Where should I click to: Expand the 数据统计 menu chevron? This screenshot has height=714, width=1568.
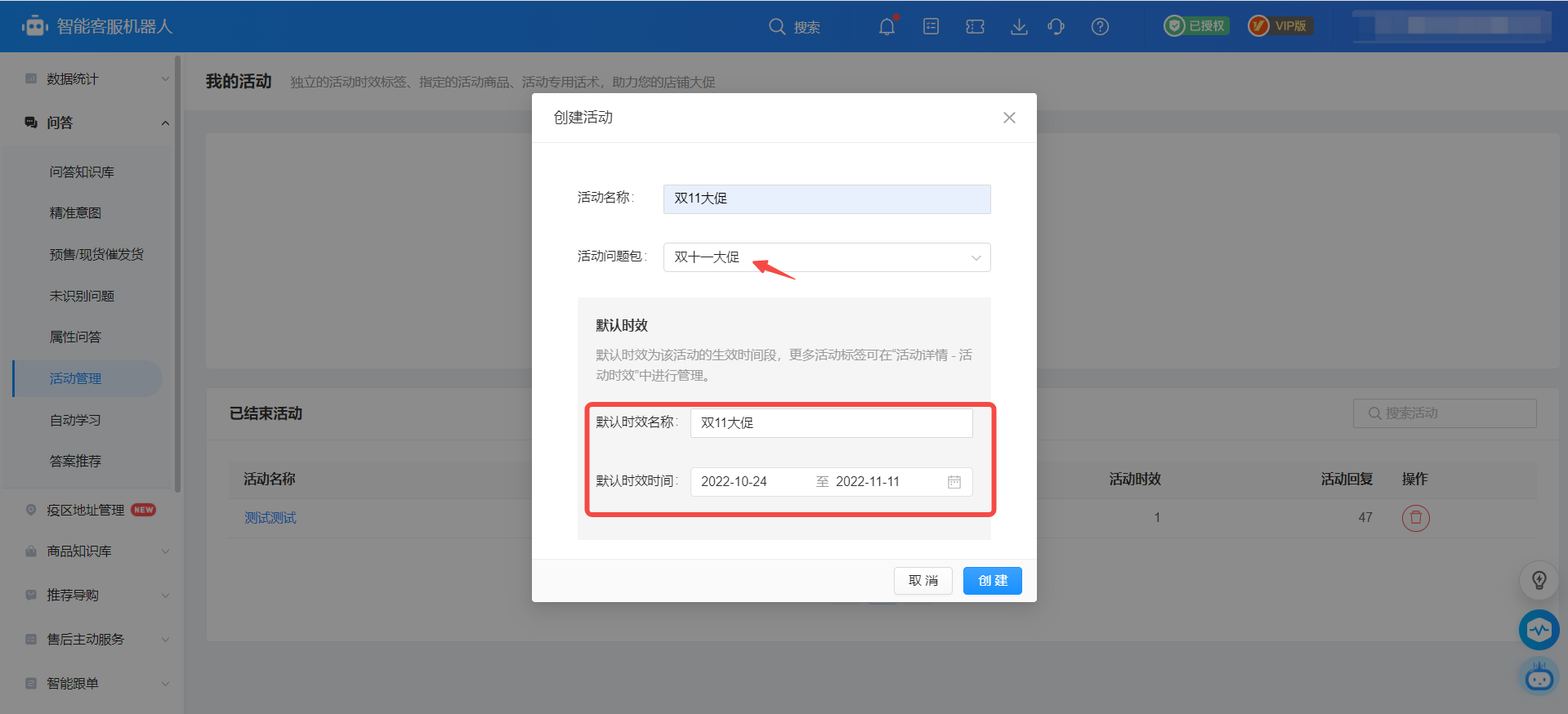(165, 79)
